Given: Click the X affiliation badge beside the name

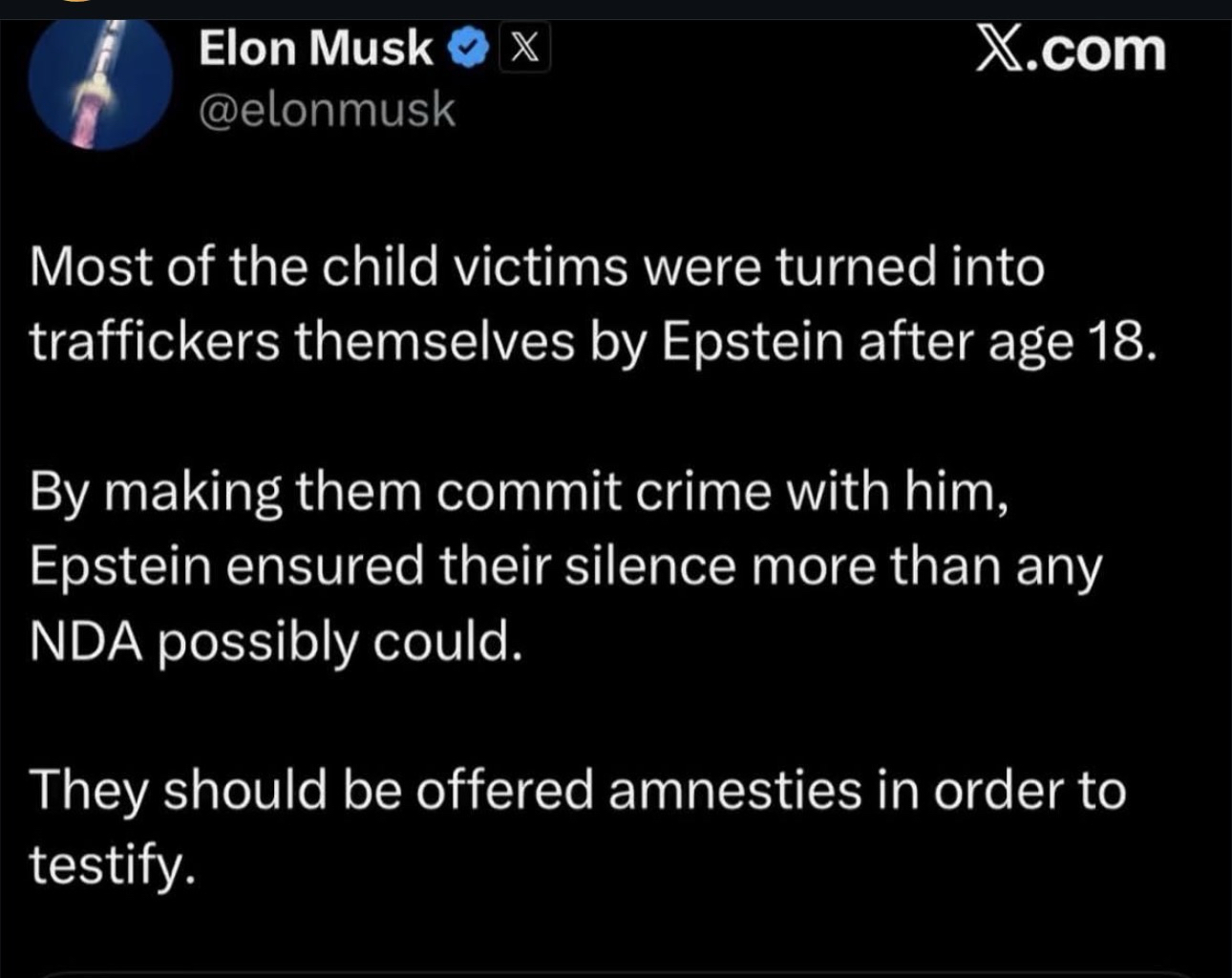Looking at the screenshot, I should pyautogui.click(x=524, y=48).
